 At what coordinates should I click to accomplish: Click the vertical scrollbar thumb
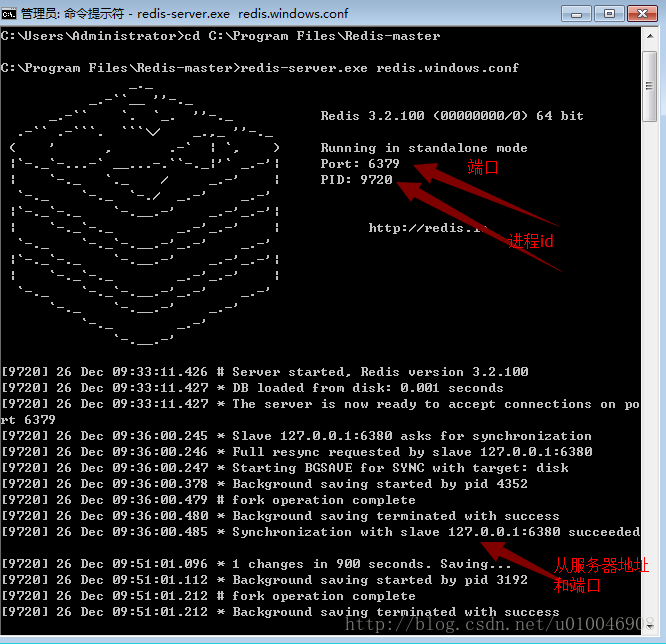650,86
